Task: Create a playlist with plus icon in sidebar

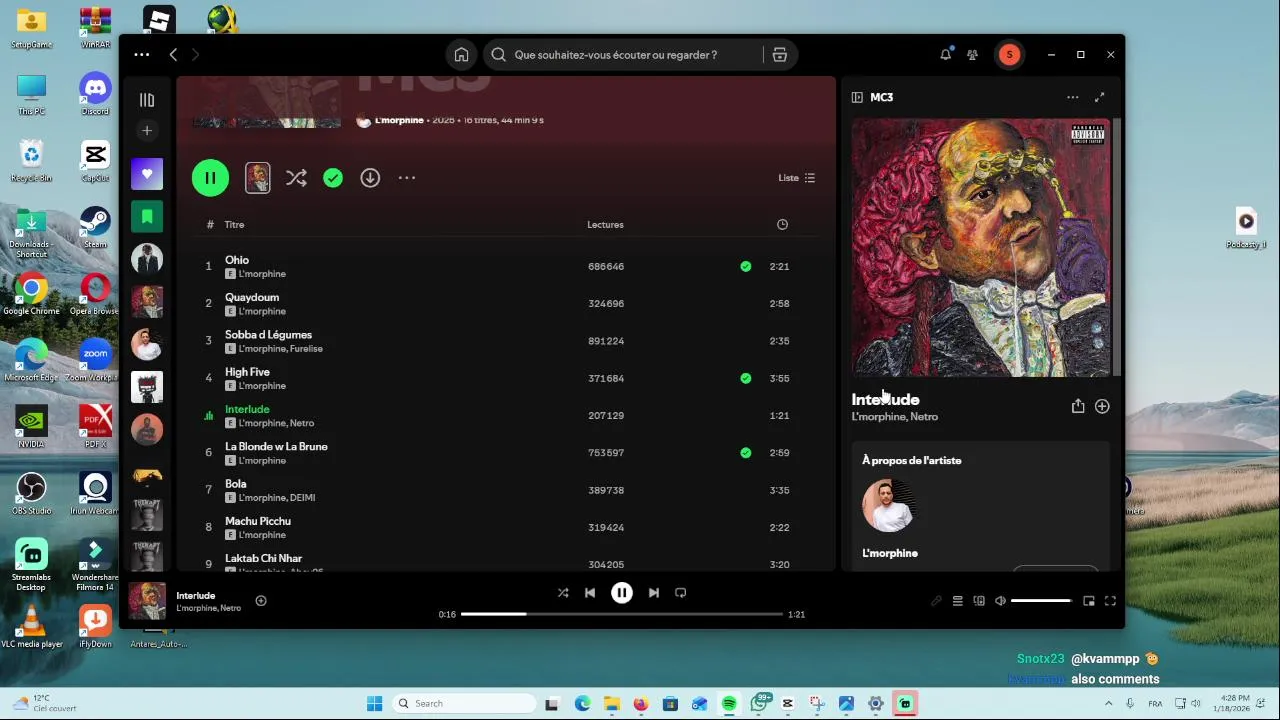Action: pyautogui.click(x=147, y=130)
